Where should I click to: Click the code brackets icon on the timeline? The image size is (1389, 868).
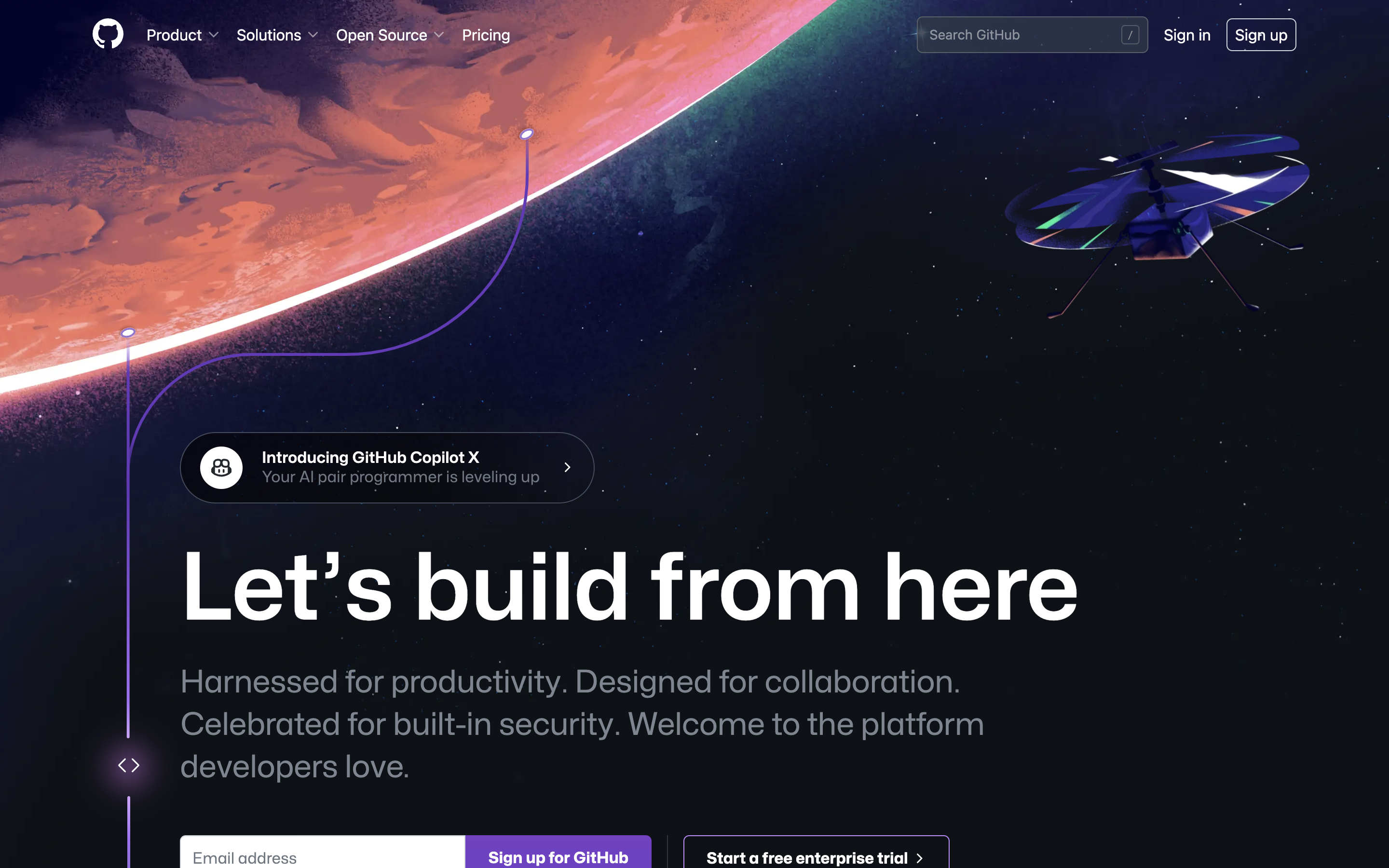coord(129,765)
